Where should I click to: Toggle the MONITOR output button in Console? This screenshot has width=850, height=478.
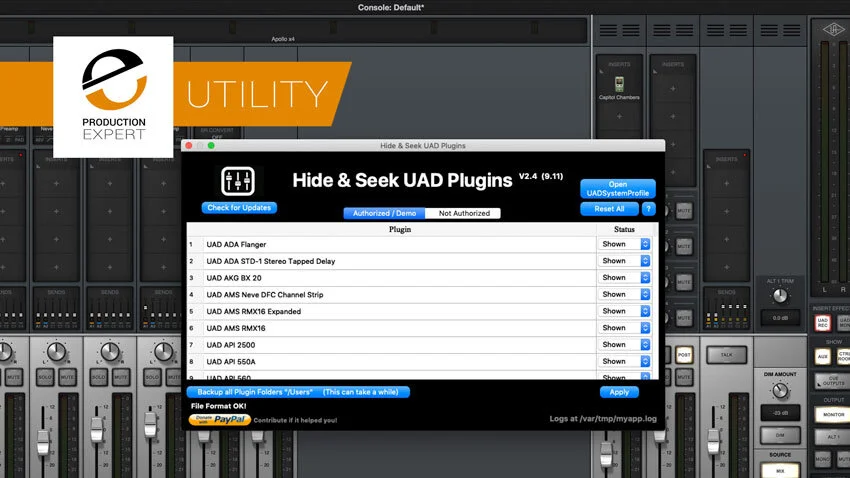coord(834,415)
